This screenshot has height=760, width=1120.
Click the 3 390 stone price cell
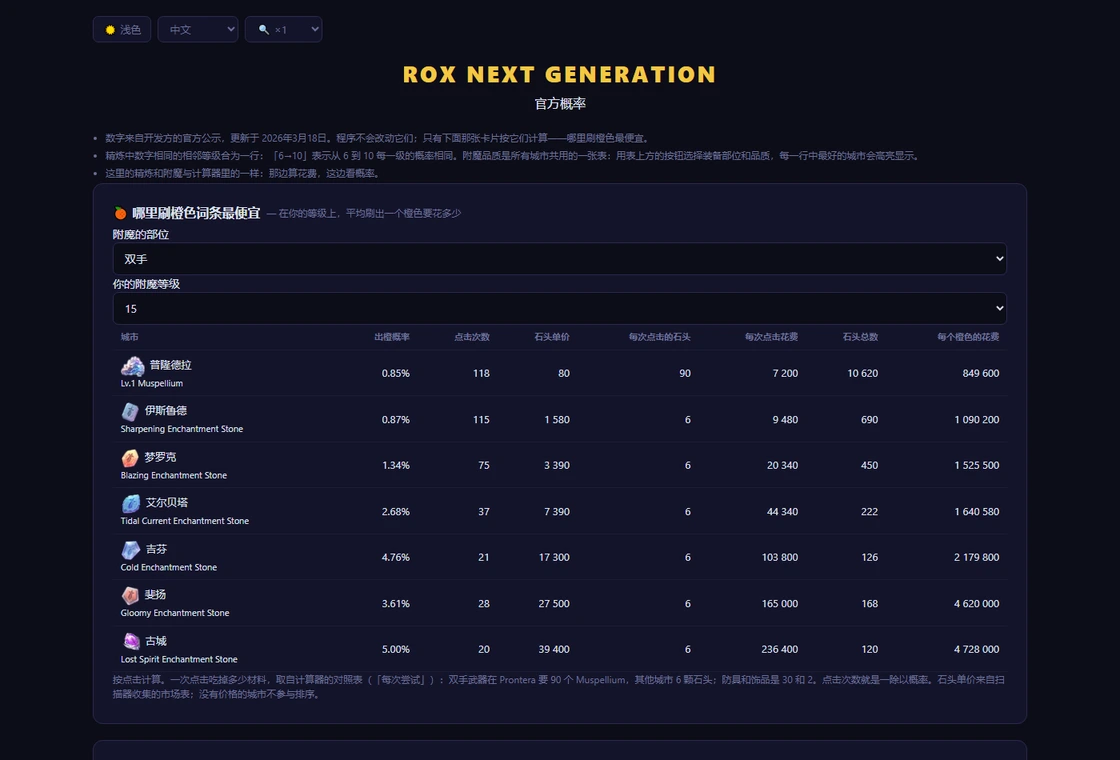pos(557,466)
